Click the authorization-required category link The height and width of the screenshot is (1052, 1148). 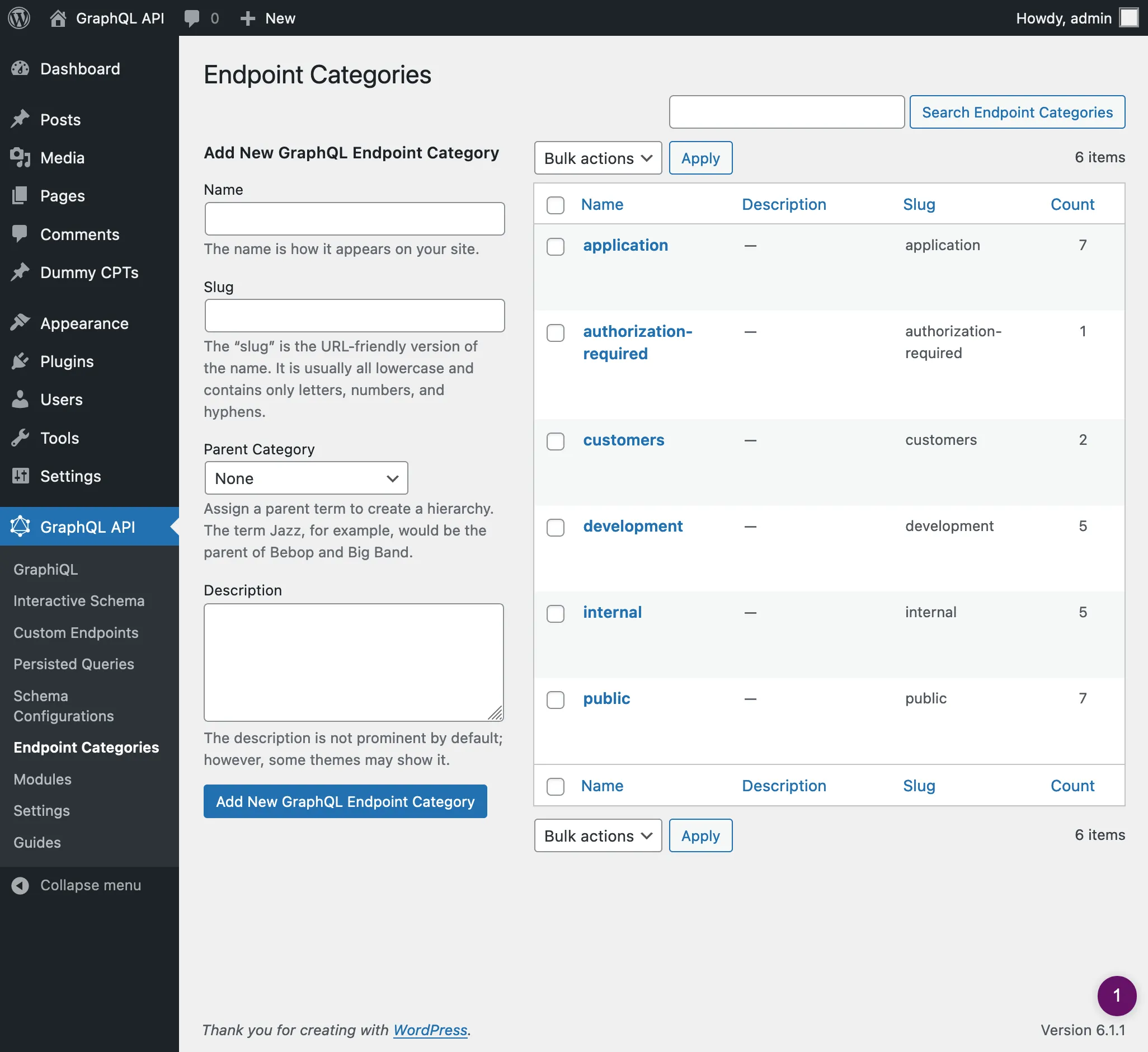click(636, 341)
